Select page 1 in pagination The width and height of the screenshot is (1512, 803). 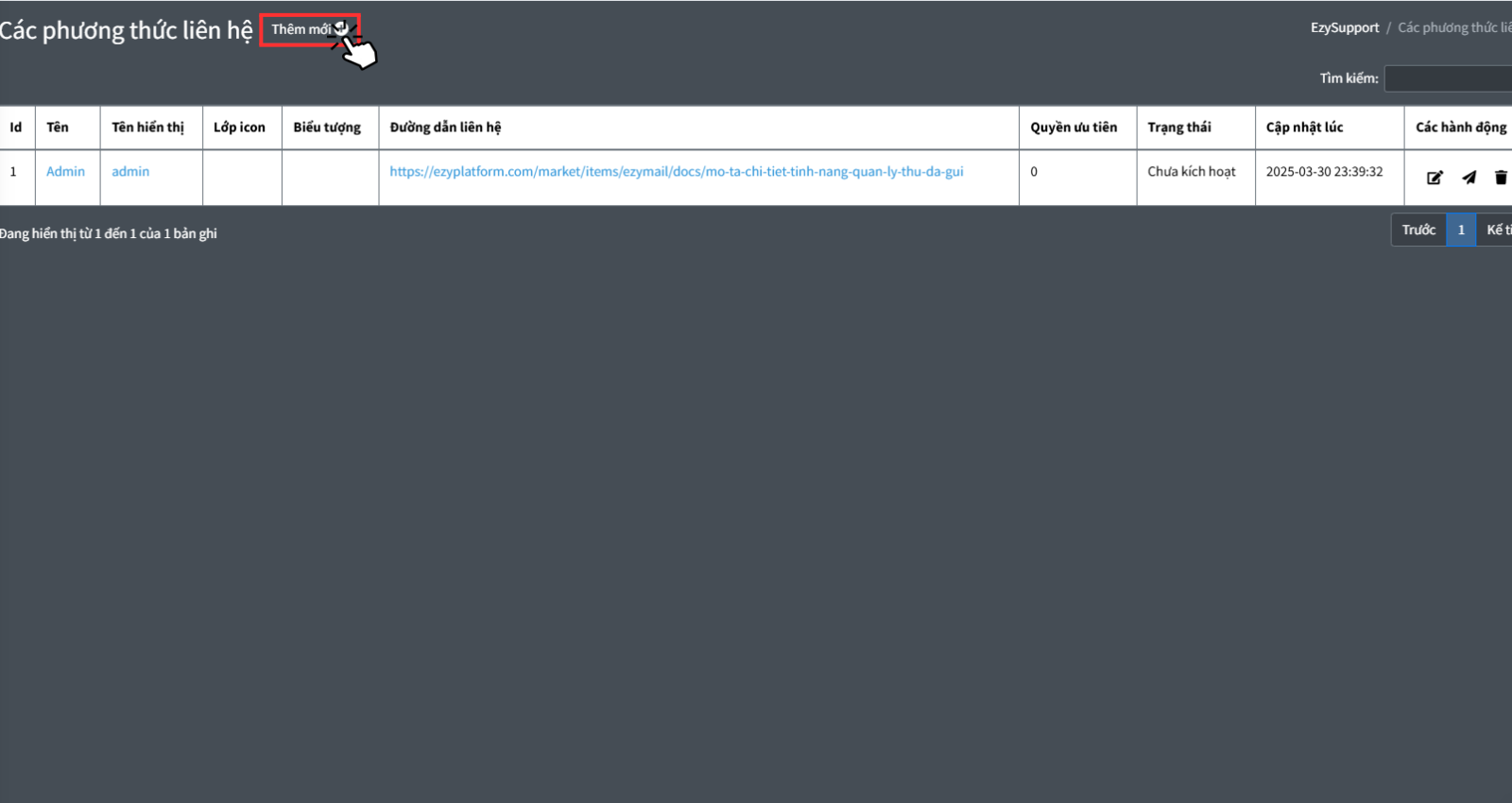click(x=1461, y=231)
